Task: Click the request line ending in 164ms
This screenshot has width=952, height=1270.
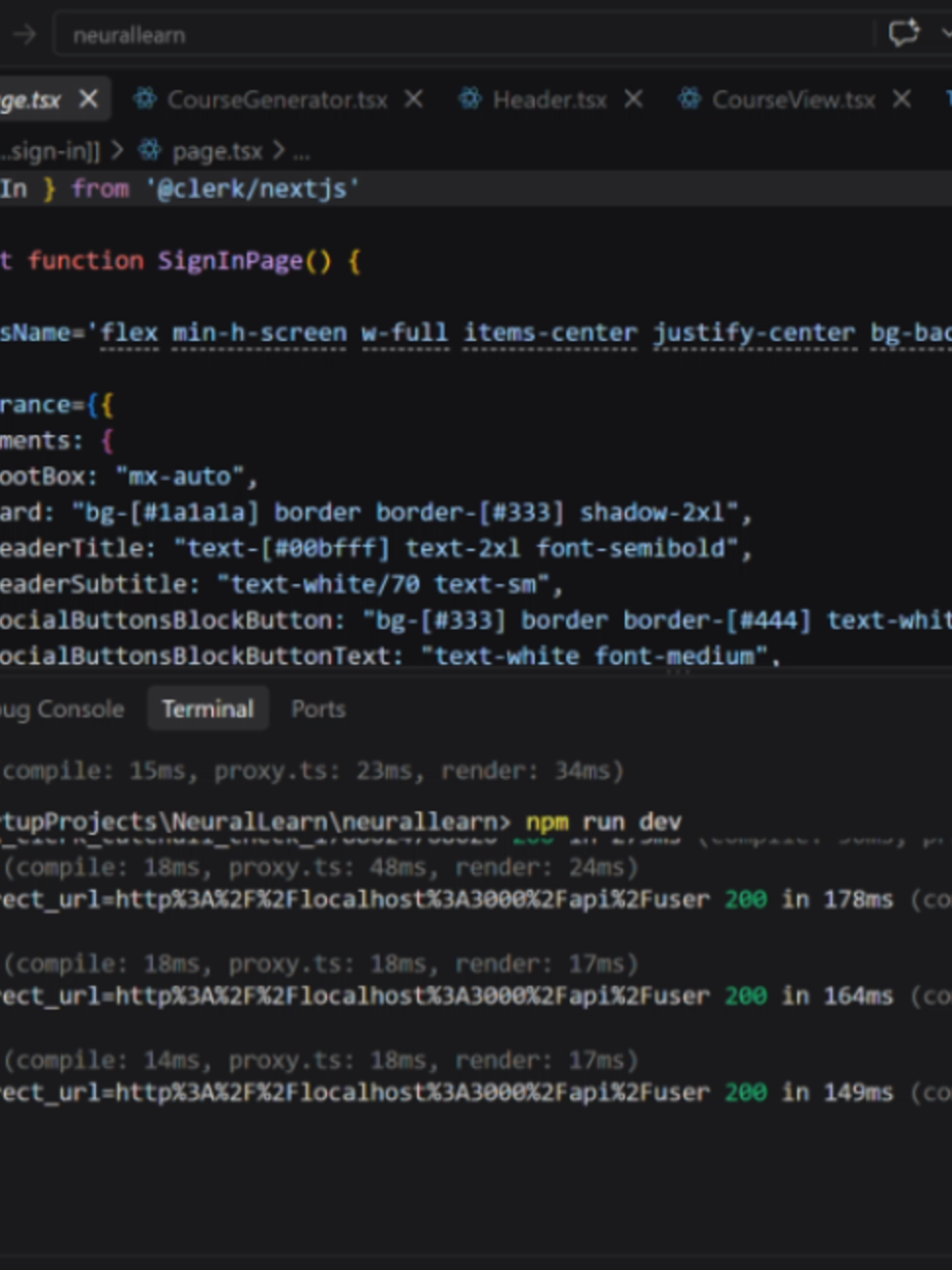Action: coord(476,996)
